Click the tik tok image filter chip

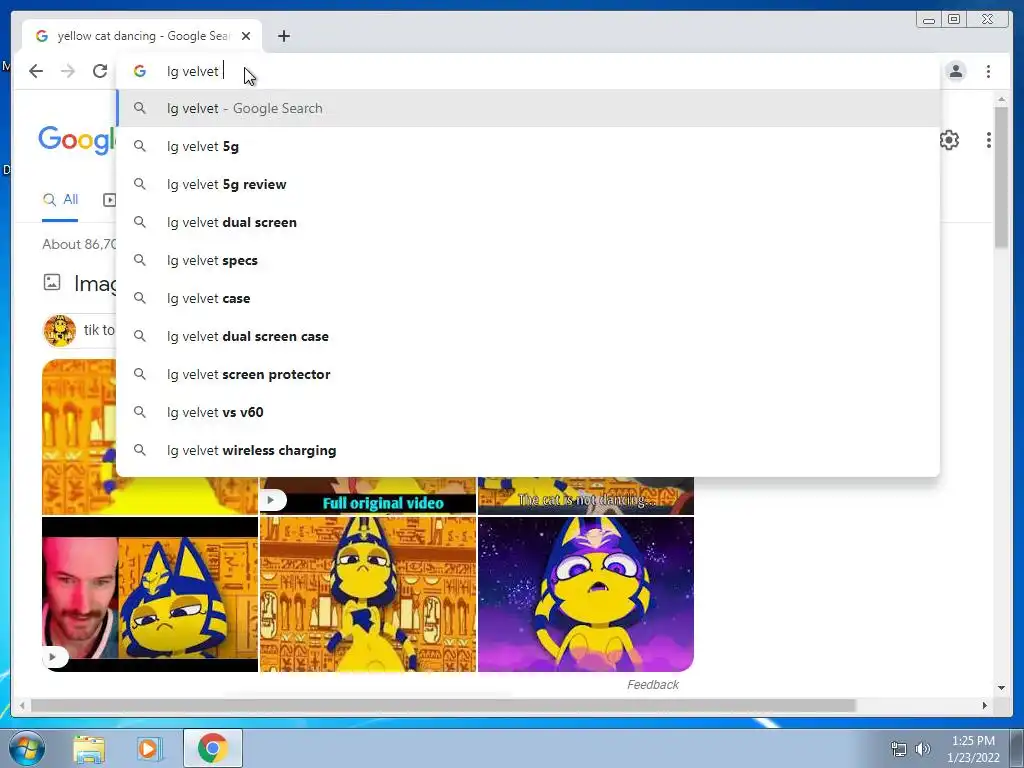(79, 330)
